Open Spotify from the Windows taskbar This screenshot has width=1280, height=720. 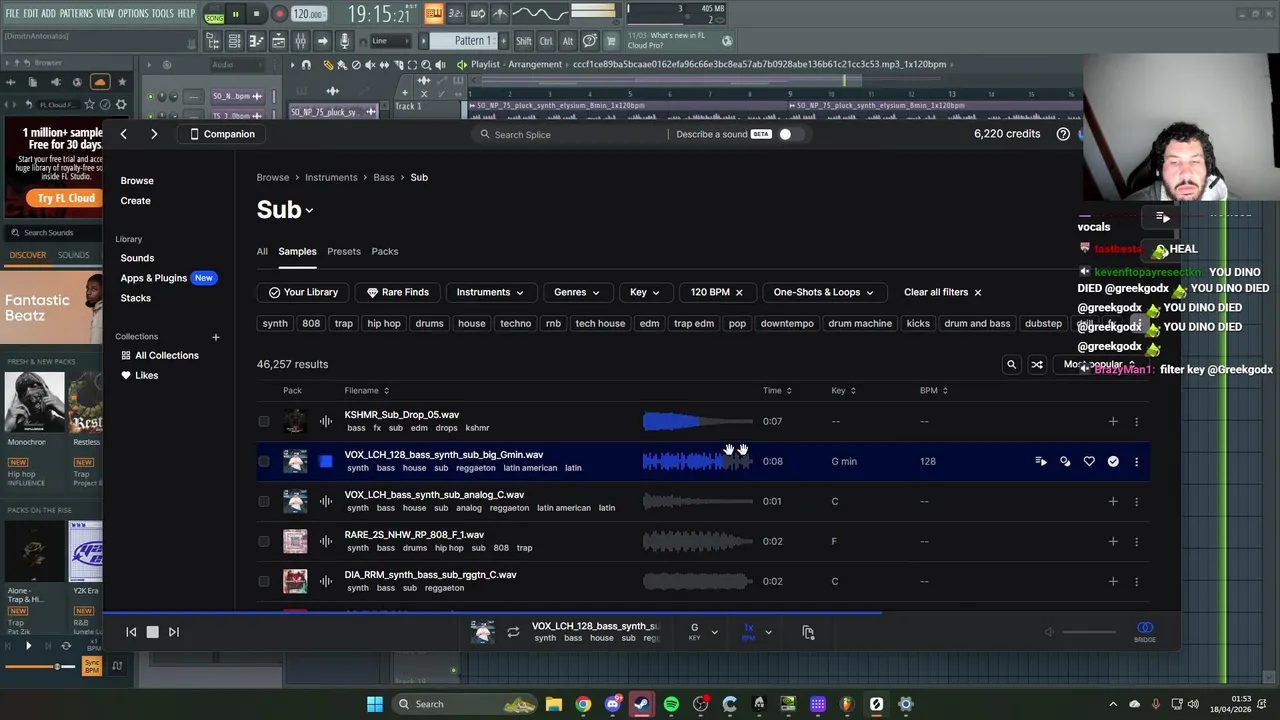click(671, 704)
